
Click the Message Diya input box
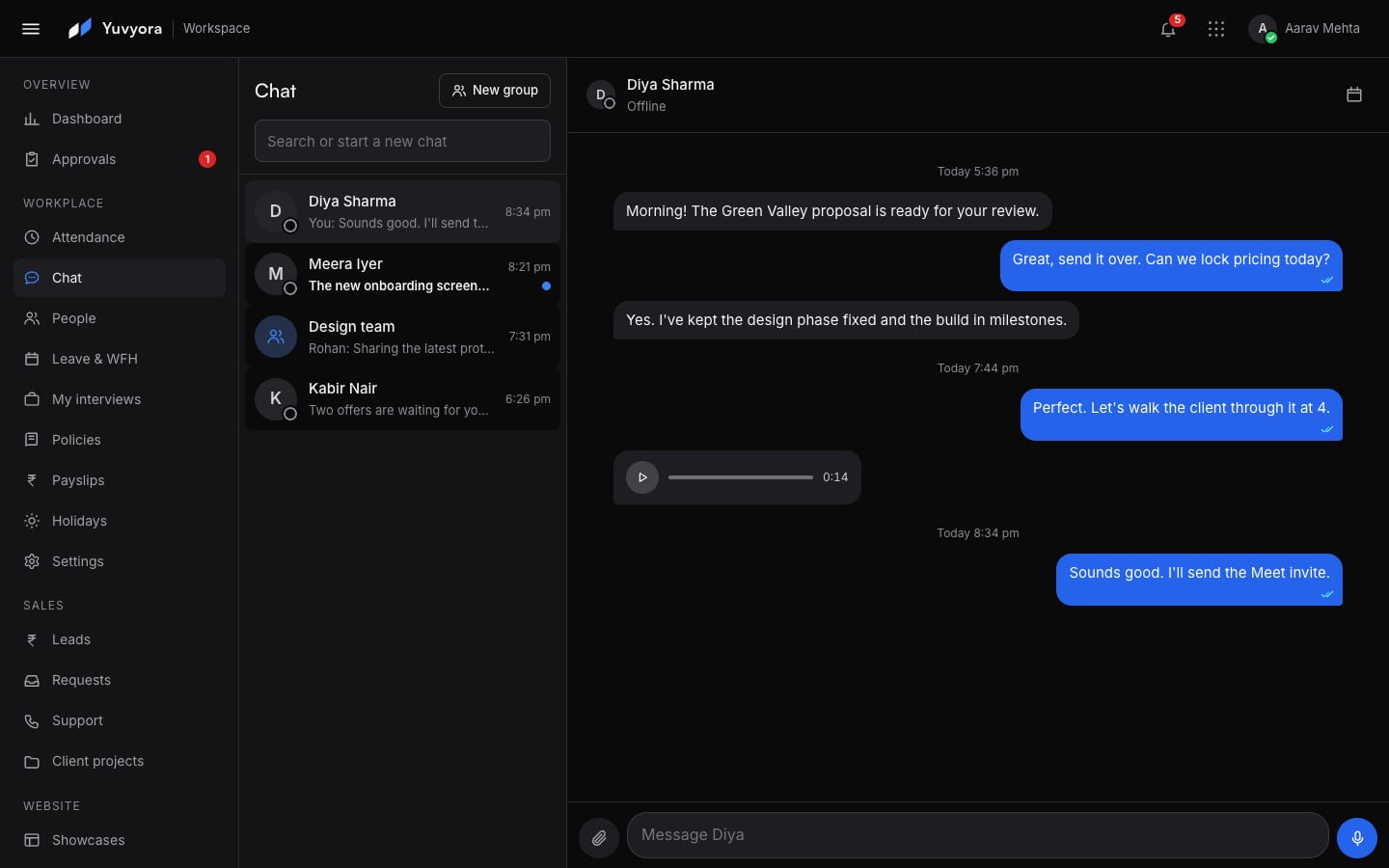coord(978,835)
